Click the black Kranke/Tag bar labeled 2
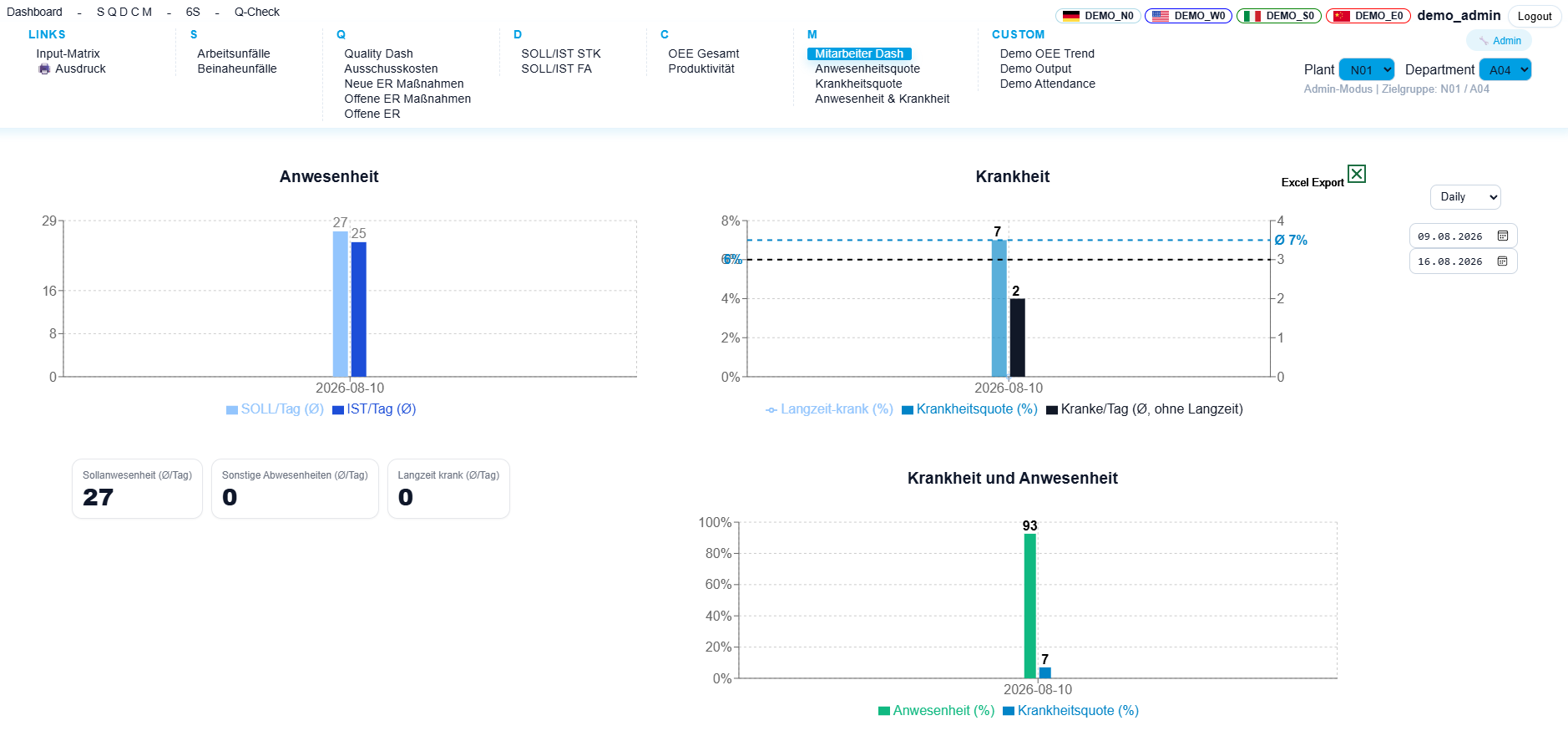 click(1017, 337)
